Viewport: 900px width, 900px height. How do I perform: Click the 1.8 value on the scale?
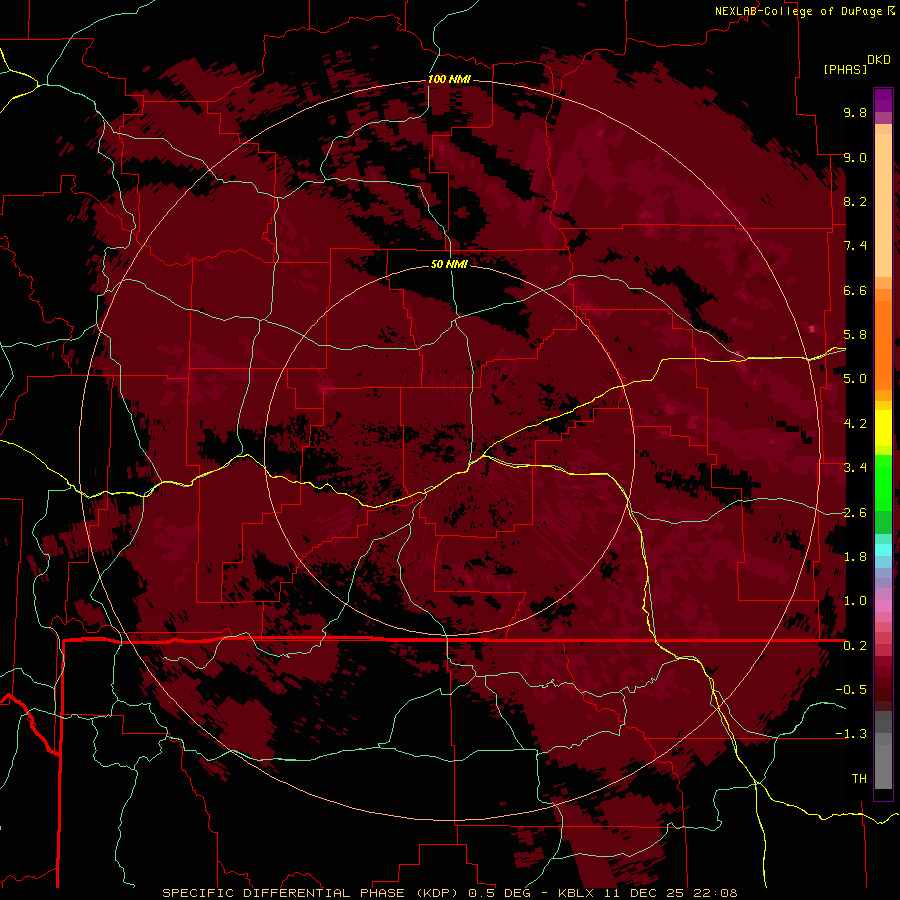(x=855, y=557)
